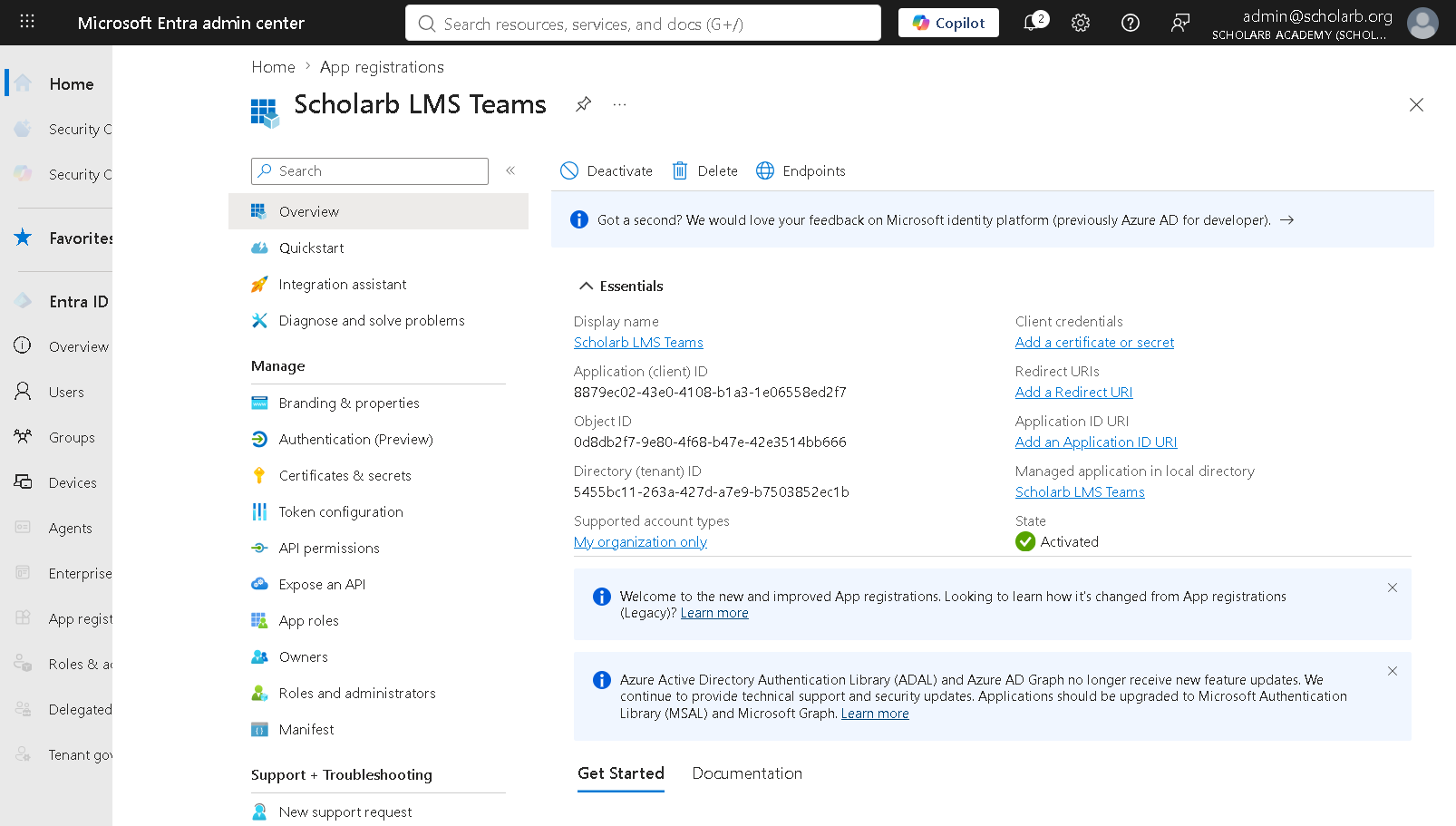Screen dimensions: 1456x826
Task: Click Add a Redirect URI
Action: pos(1073,392)
